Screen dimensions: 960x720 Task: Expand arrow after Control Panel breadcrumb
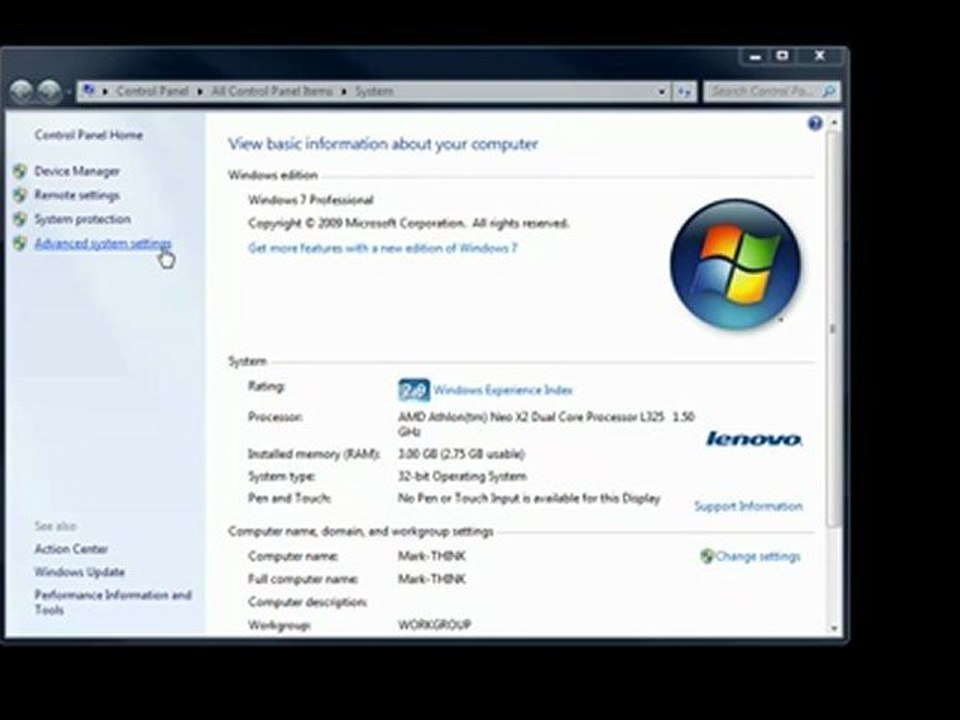[x=200, y=92]
